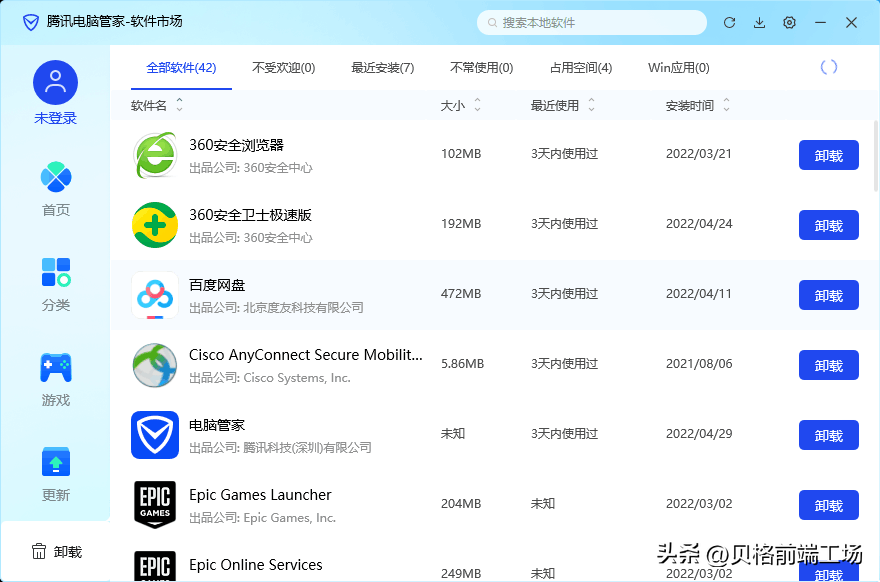Click the 102MB size value
Screen dimensions: 880x582
(x=461, y=154)
